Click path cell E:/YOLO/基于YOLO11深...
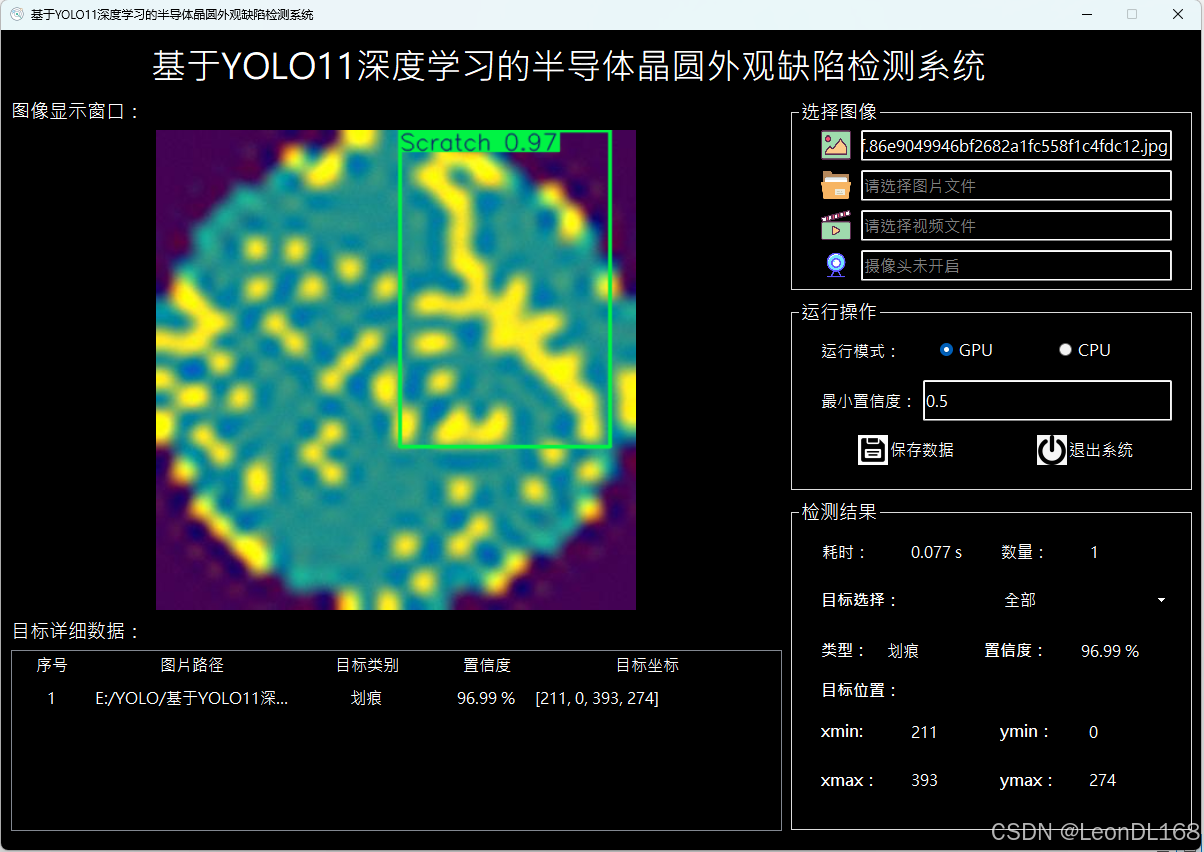The image size is (1204, 852). click(x=192, y=699)
